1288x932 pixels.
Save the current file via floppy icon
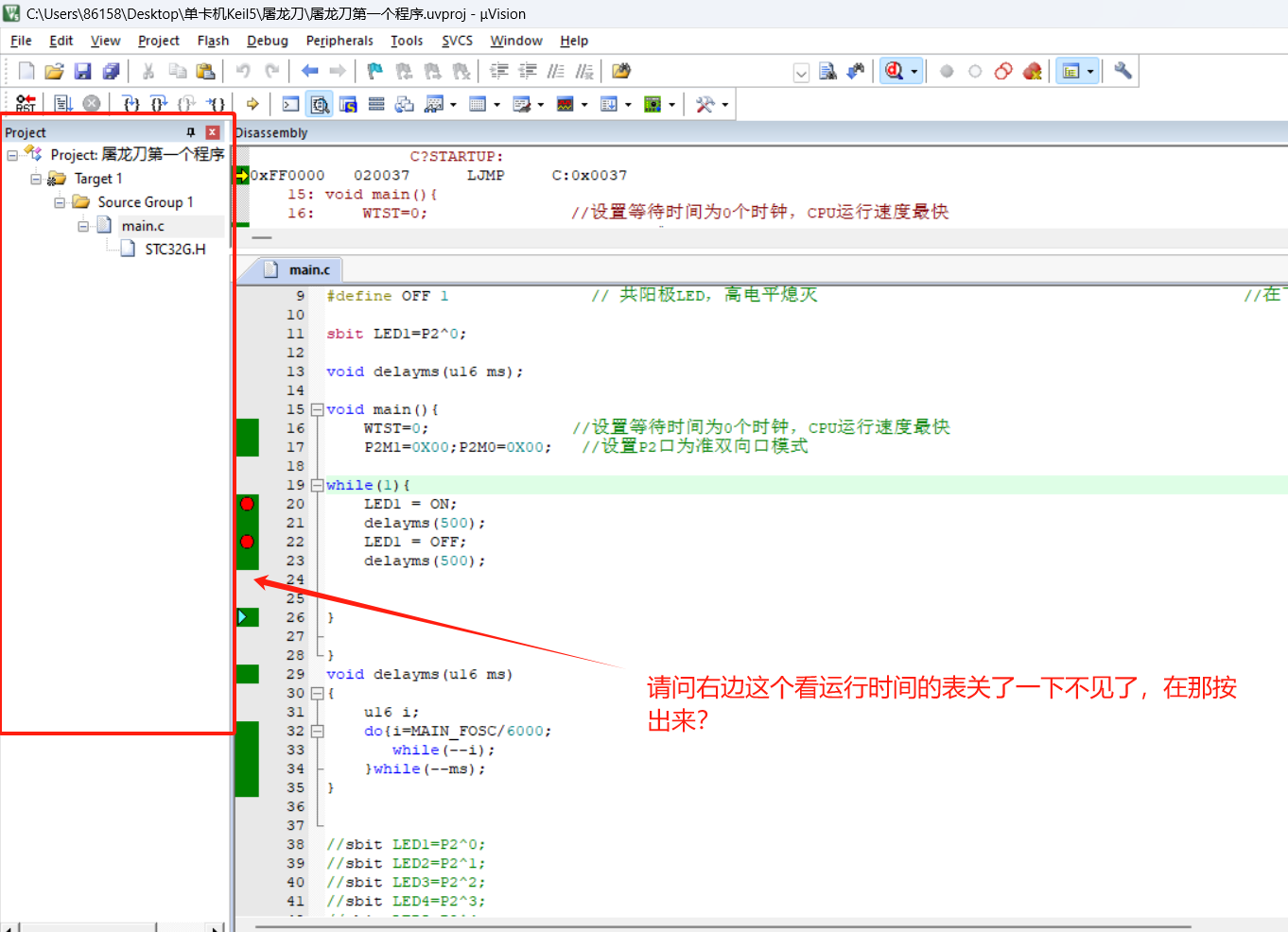82,71
